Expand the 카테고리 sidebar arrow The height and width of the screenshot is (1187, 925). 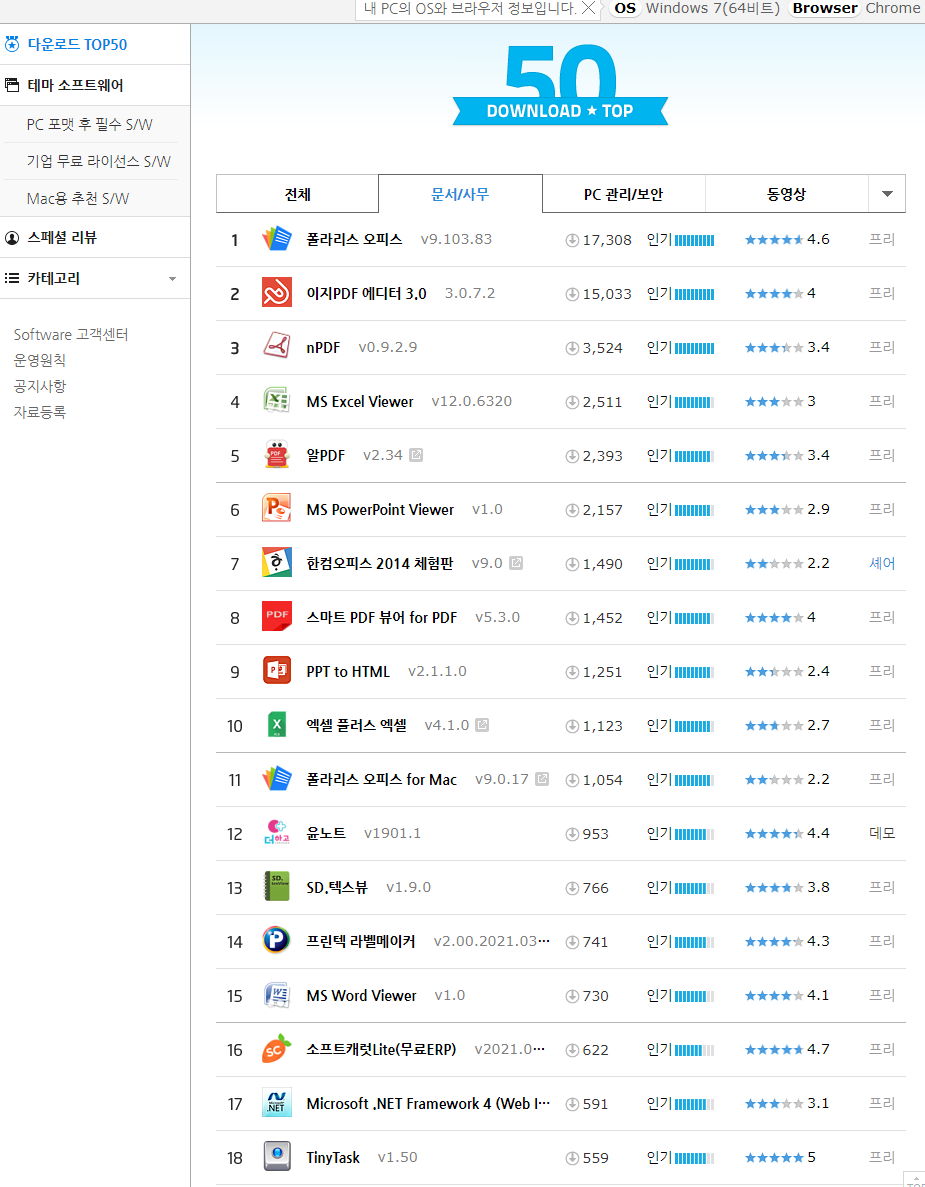(173, 279)
